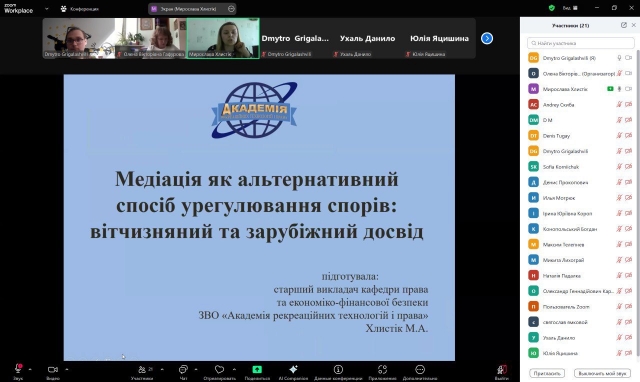Show next video thumbnails with blue arrow

point(487,38)
